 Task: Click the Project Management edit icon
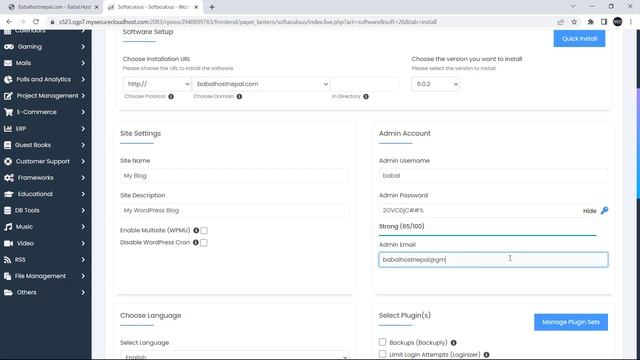pyautogui.click(x=8, y=96)
